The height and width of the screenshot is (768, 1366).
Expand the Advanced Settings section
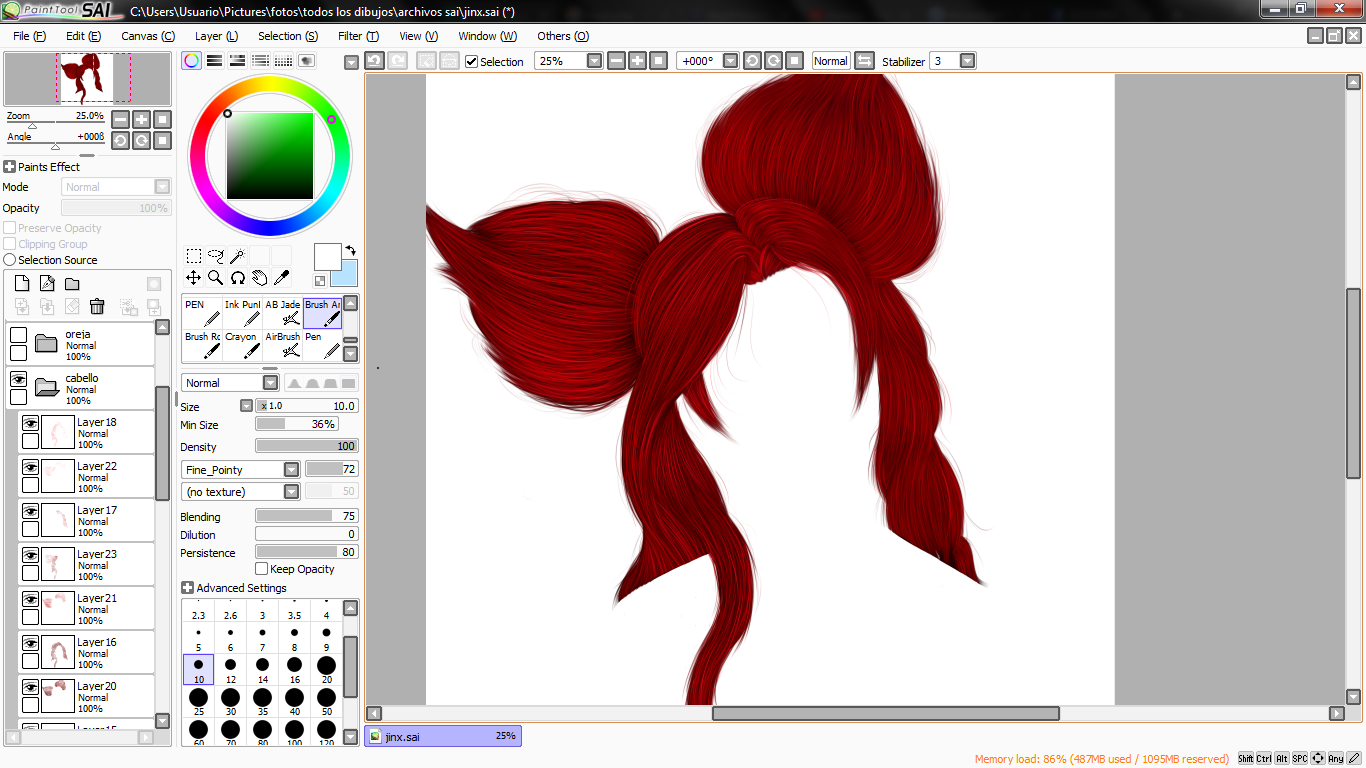pyautogui.click(x=187, y=588)
